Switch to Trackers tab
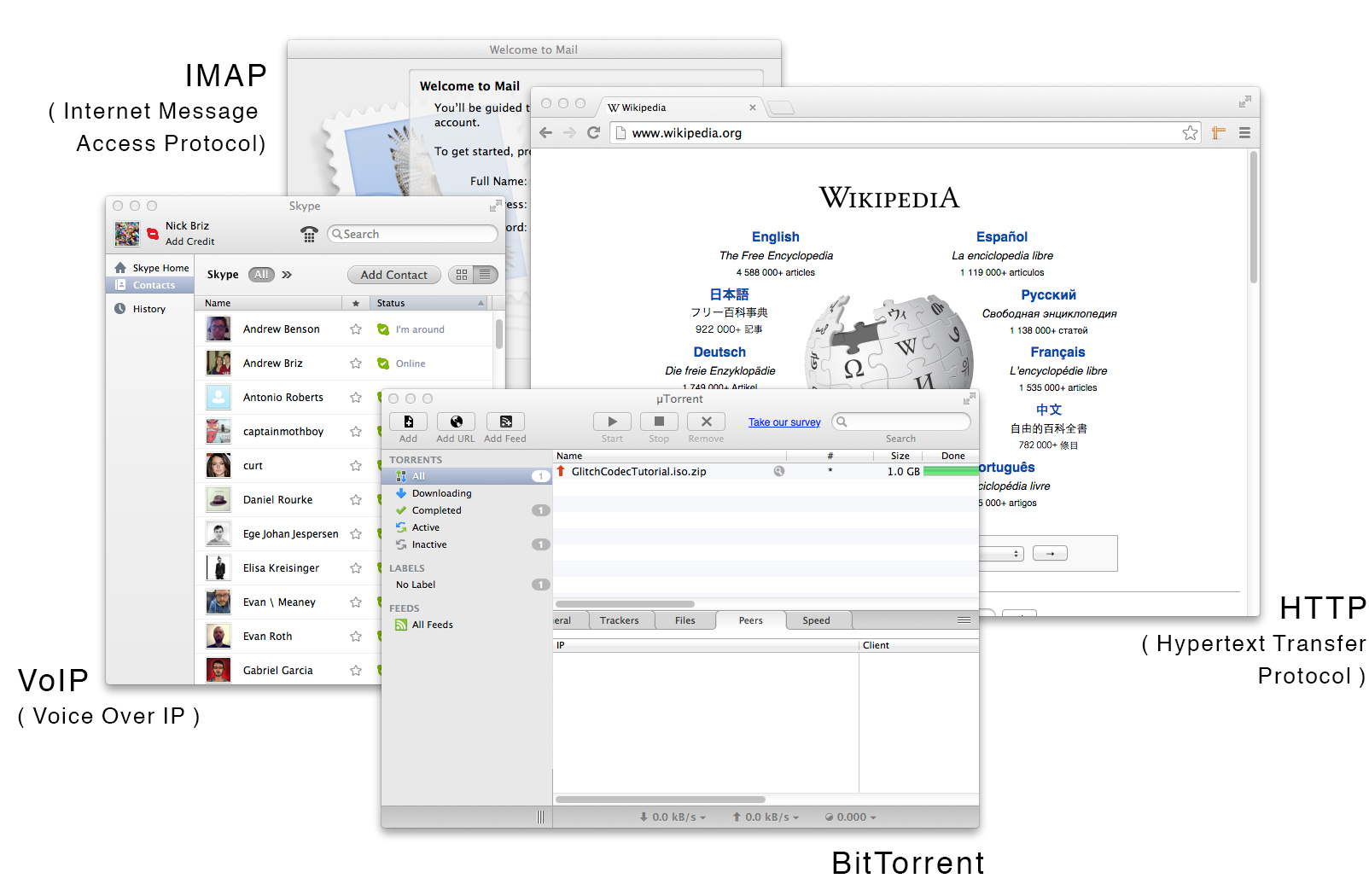This screenshot has height=896, width=1369. pos(620,620)
